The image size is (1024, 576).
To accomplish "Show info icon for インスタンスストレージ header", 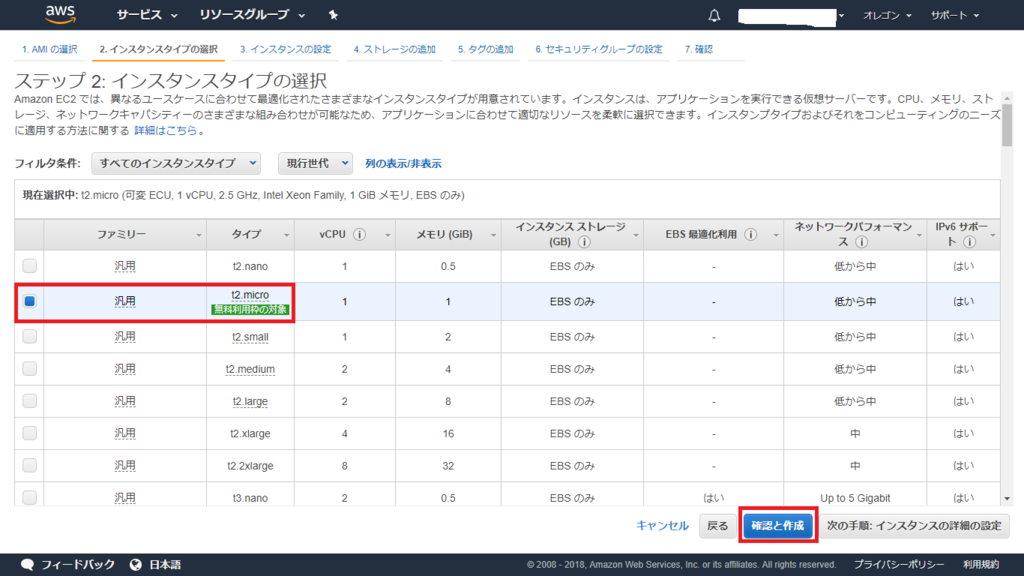I will [584, 242].
